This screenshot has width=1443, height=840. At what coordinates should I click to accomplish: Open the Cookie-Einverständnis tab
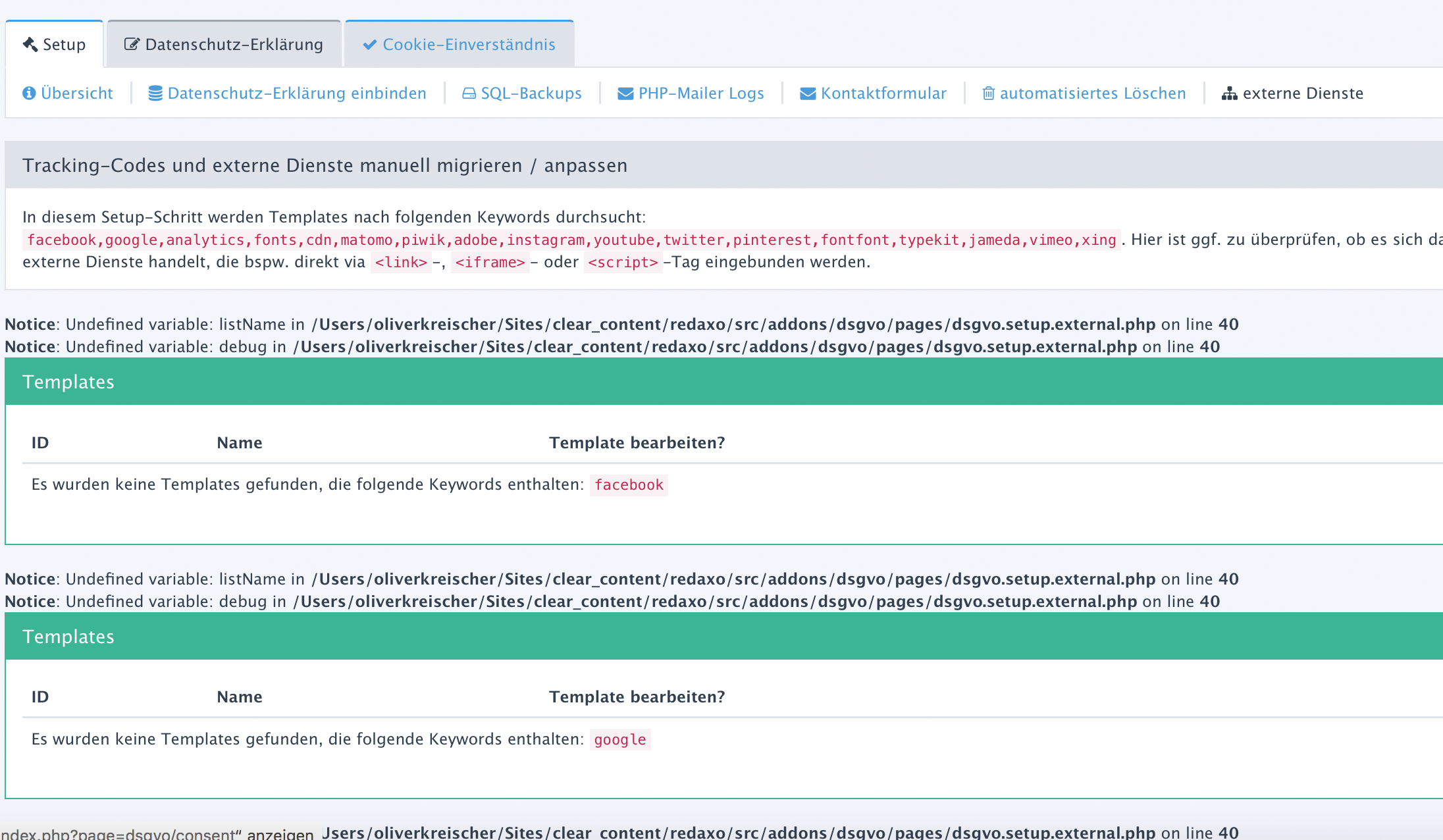pos(469,44)
